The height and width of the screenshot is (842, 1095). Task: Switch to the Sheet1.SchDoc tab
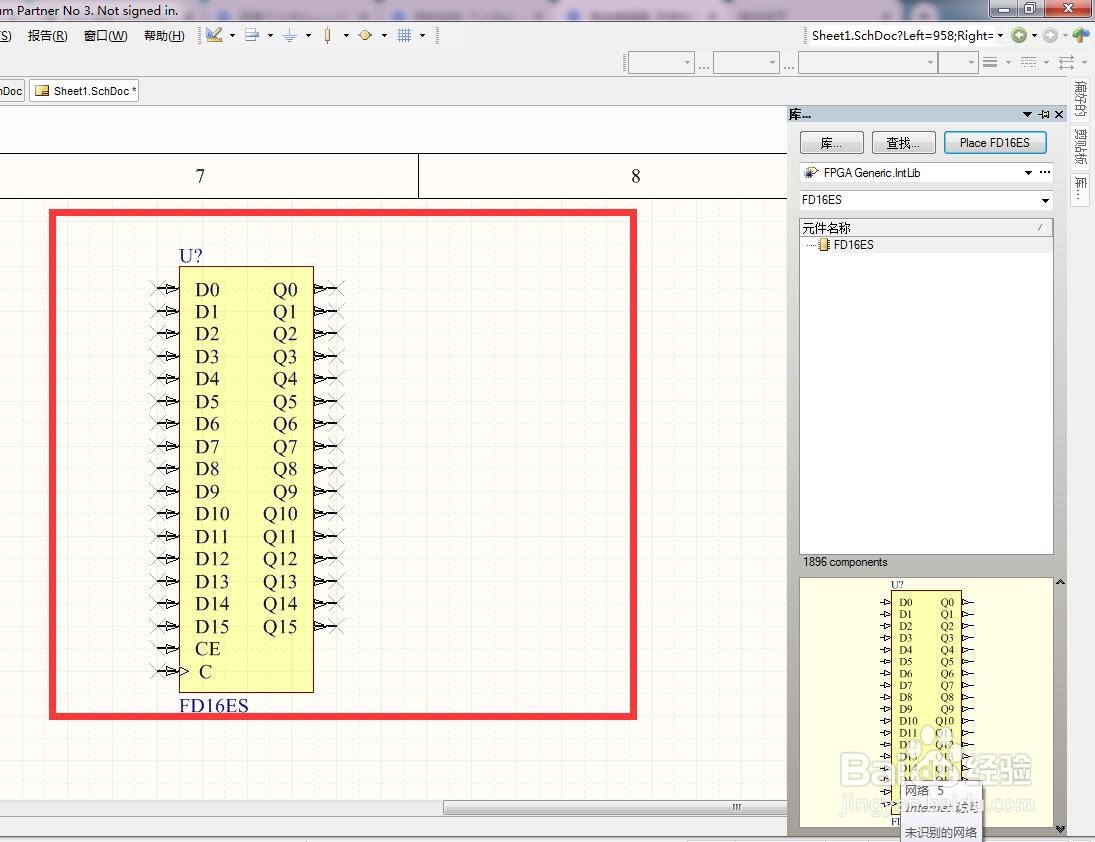pyautogui.click(x=84, y=91)
